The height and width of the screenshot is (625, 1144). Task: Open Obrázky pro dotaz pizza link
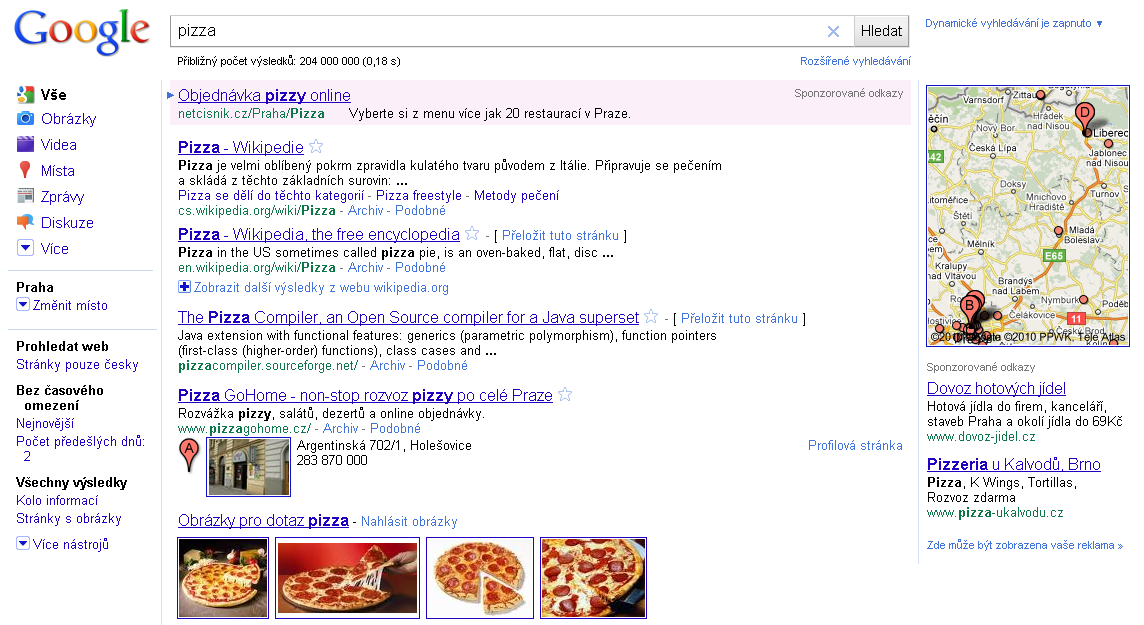(x=263, y=521)
